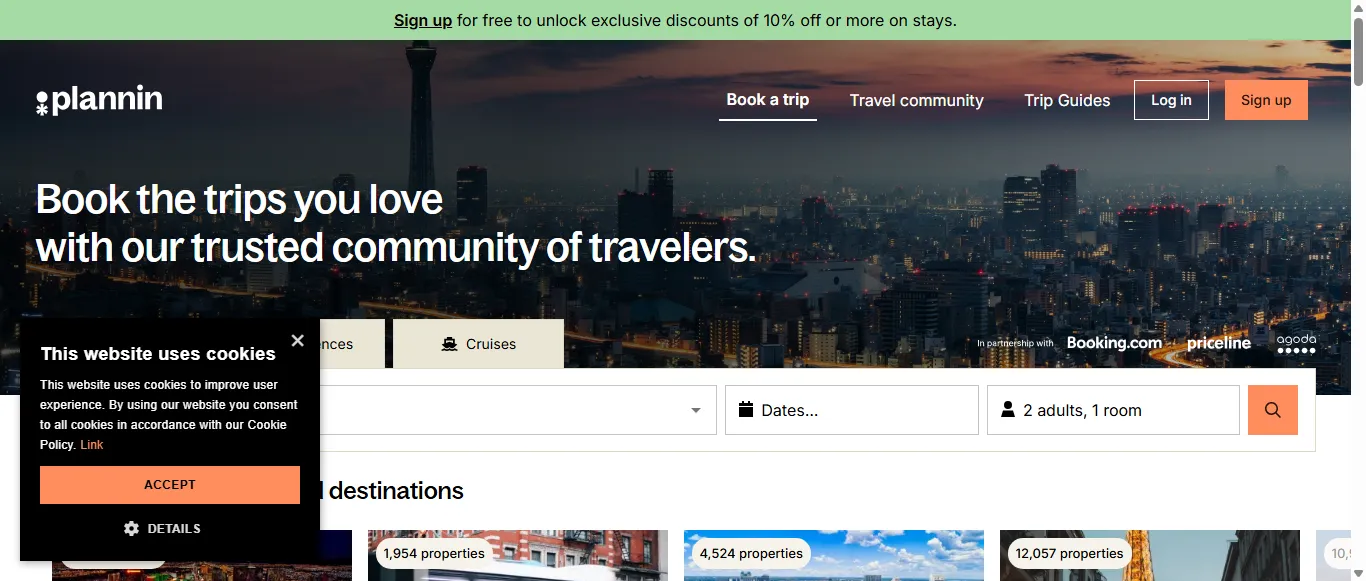Click the Booking.com partner logo

[x=1114, y=343]
